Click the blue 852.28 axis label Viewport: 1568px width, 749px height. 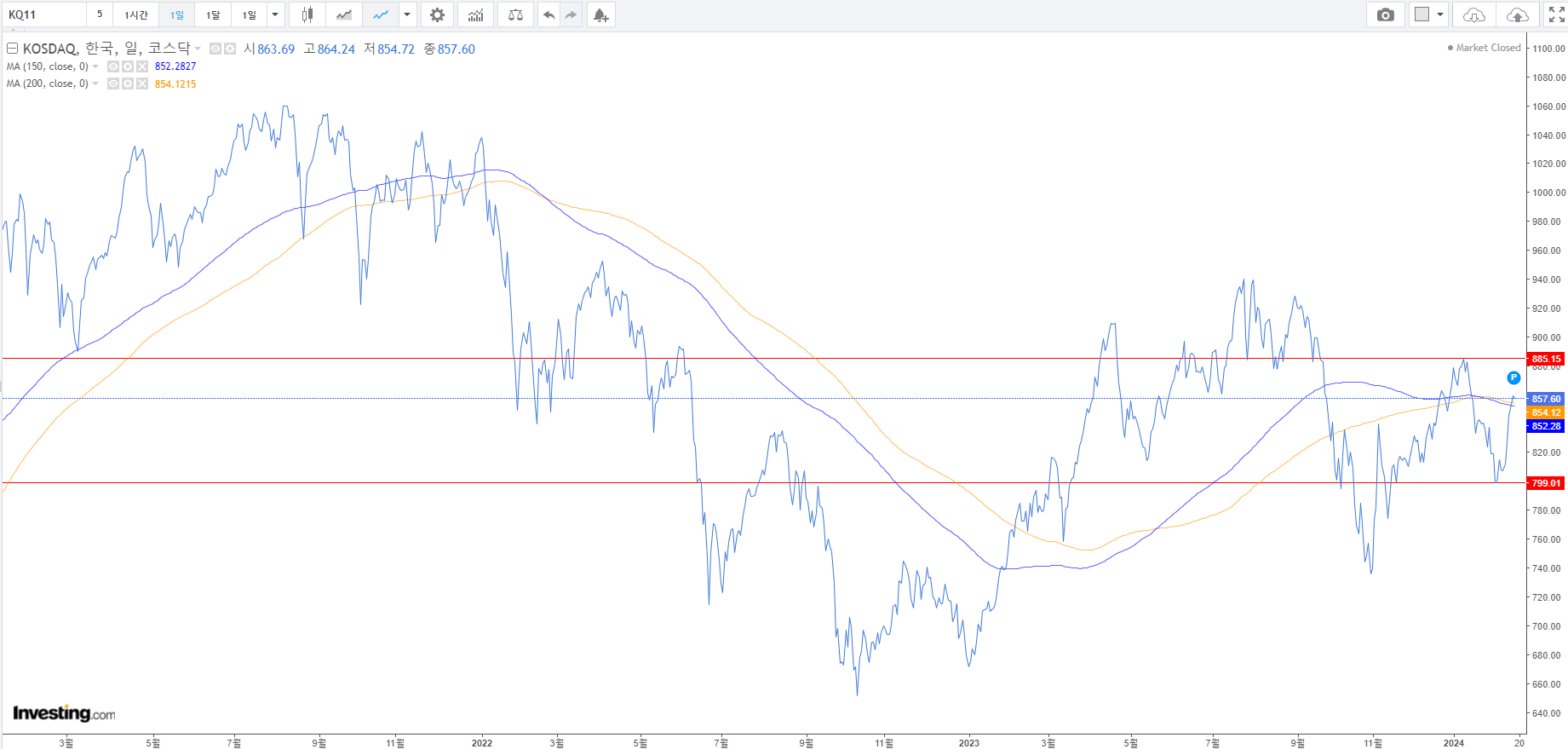[1546, 426]
